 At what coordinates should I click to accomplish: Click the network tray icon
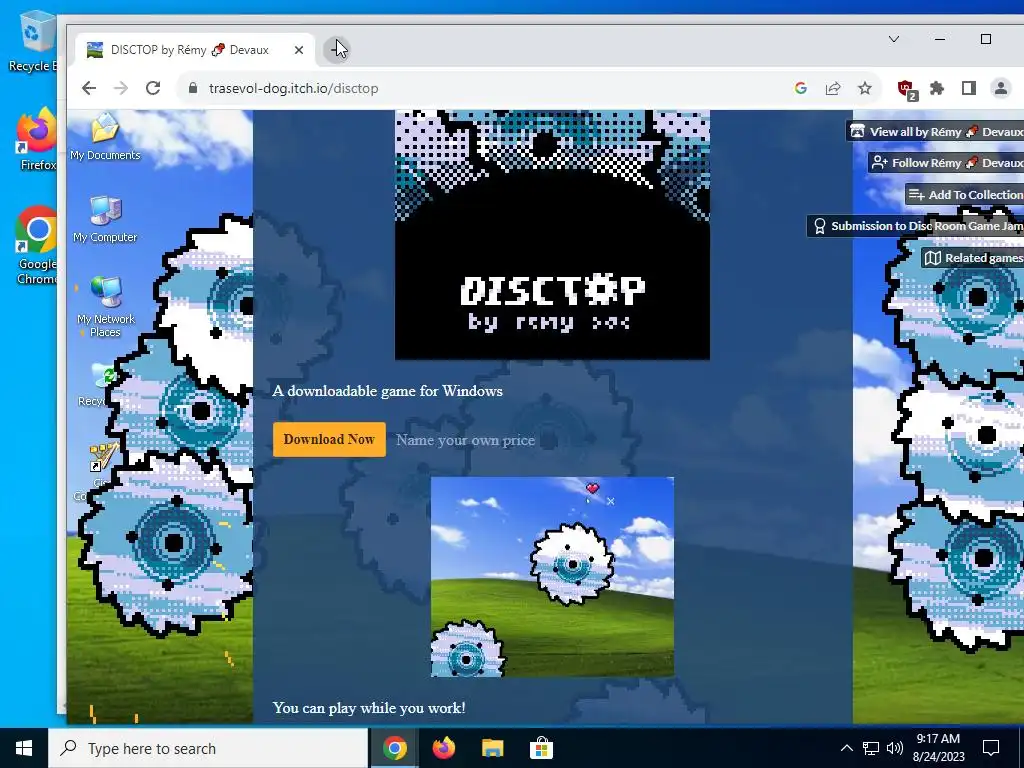pyautogui.click(x=871, y=748)
